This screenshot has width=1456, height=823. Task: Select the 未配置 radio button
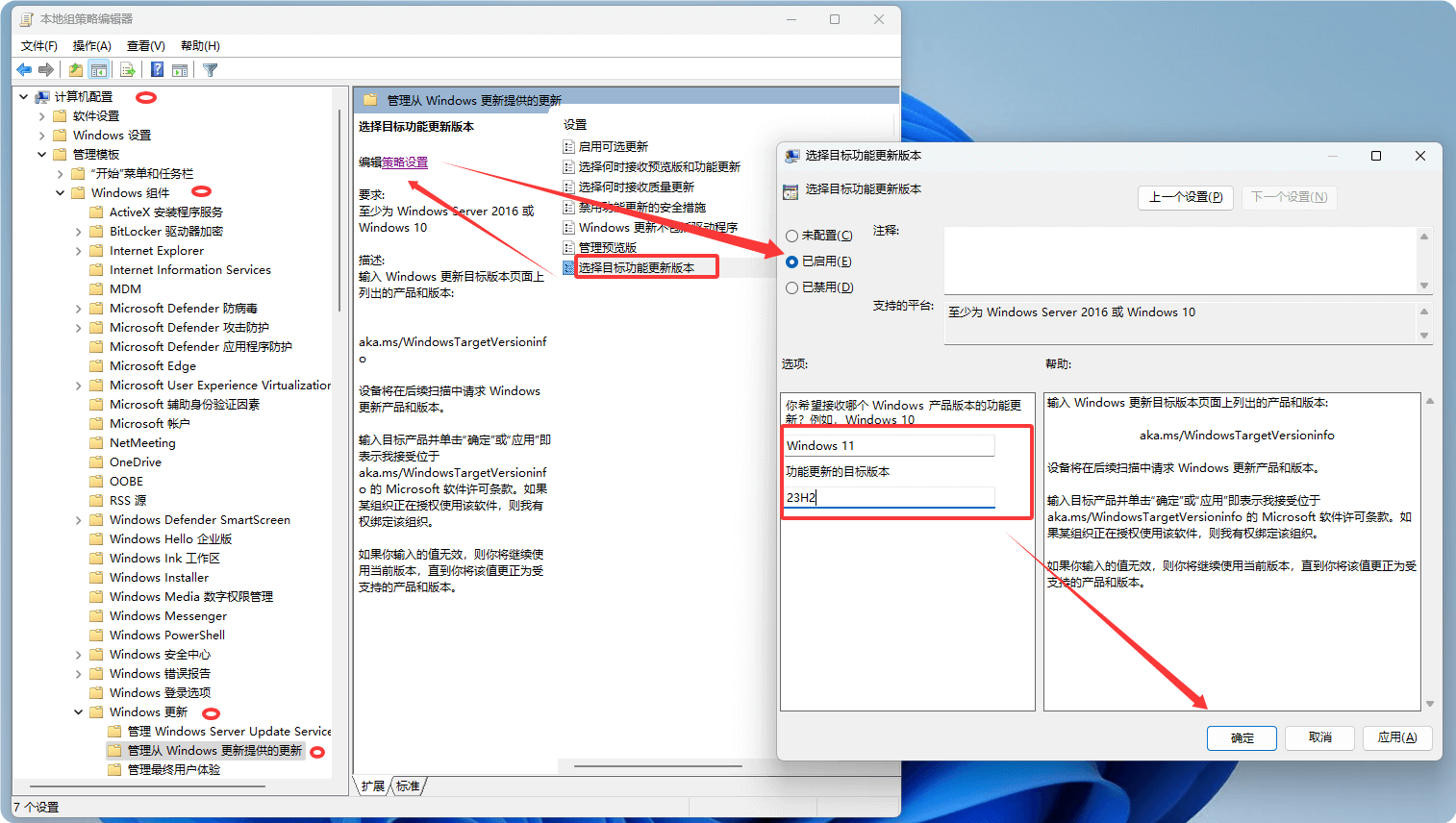pos(791,236)
